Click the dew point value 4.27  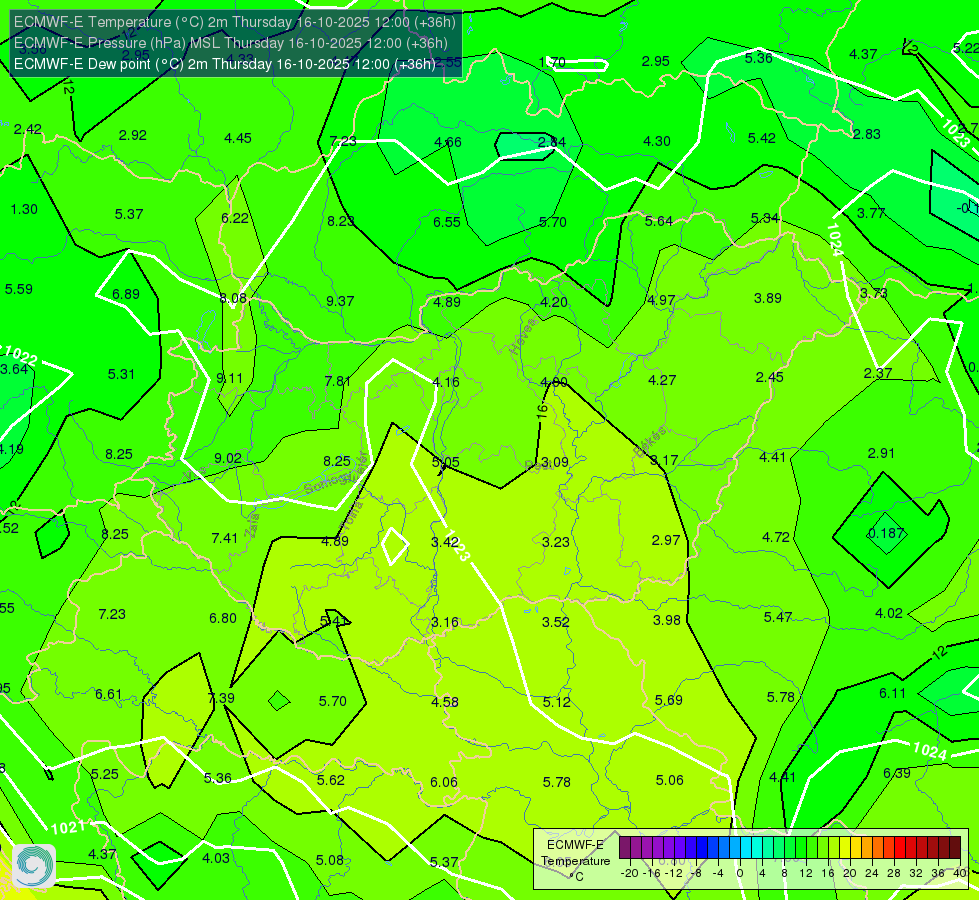click(662, 380)
